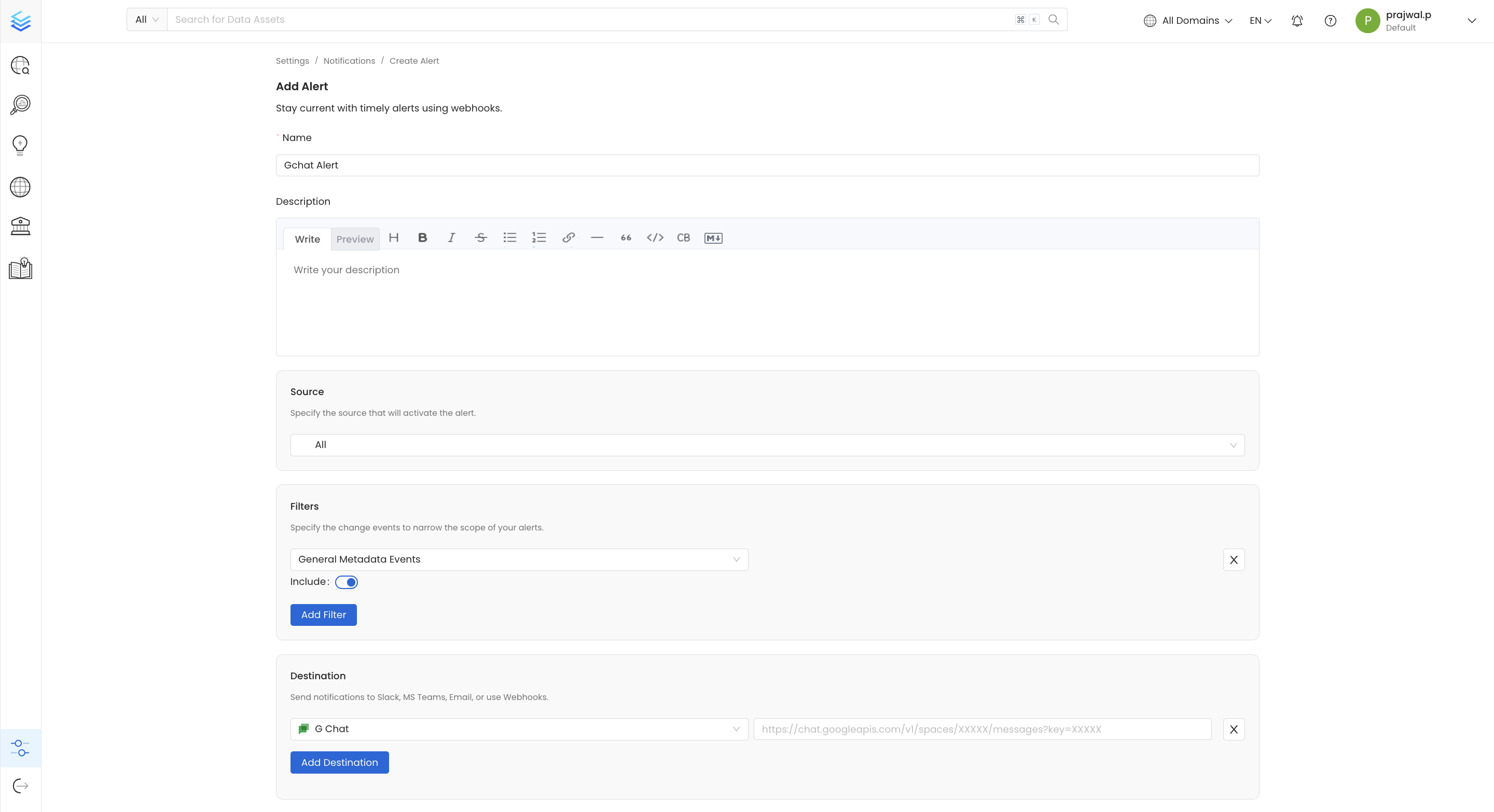Click the Settings breadcrumb link
Image resolution: width=1494 pixels, height=812 pixels.
point(292,61)
